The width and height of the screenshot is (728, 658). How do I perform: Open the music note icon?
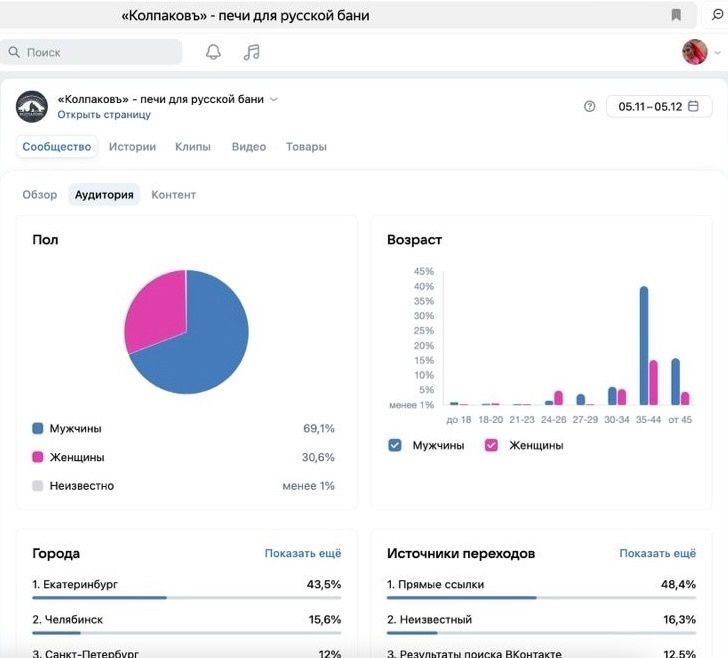pos(252,52)
